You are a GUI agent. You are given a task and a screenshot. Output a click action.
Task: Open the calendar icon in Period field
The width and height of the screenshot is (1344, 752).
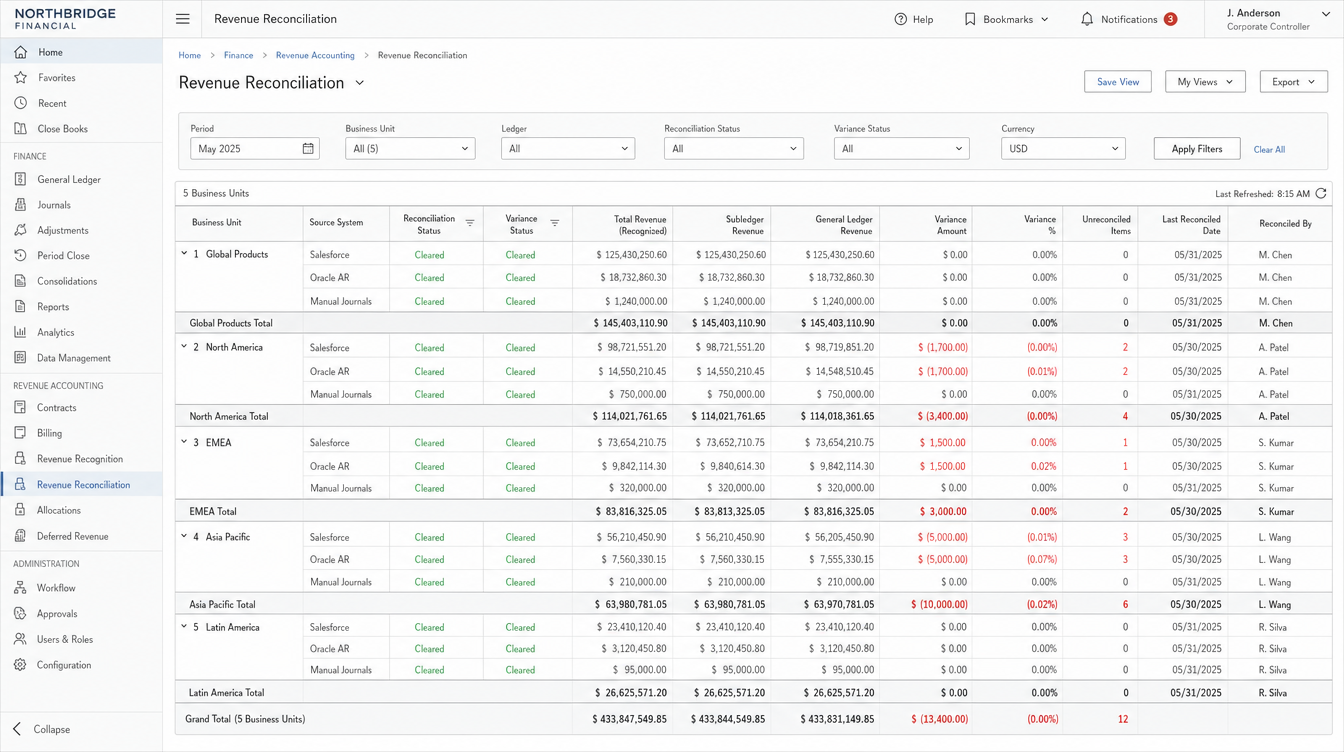[308, 148]
